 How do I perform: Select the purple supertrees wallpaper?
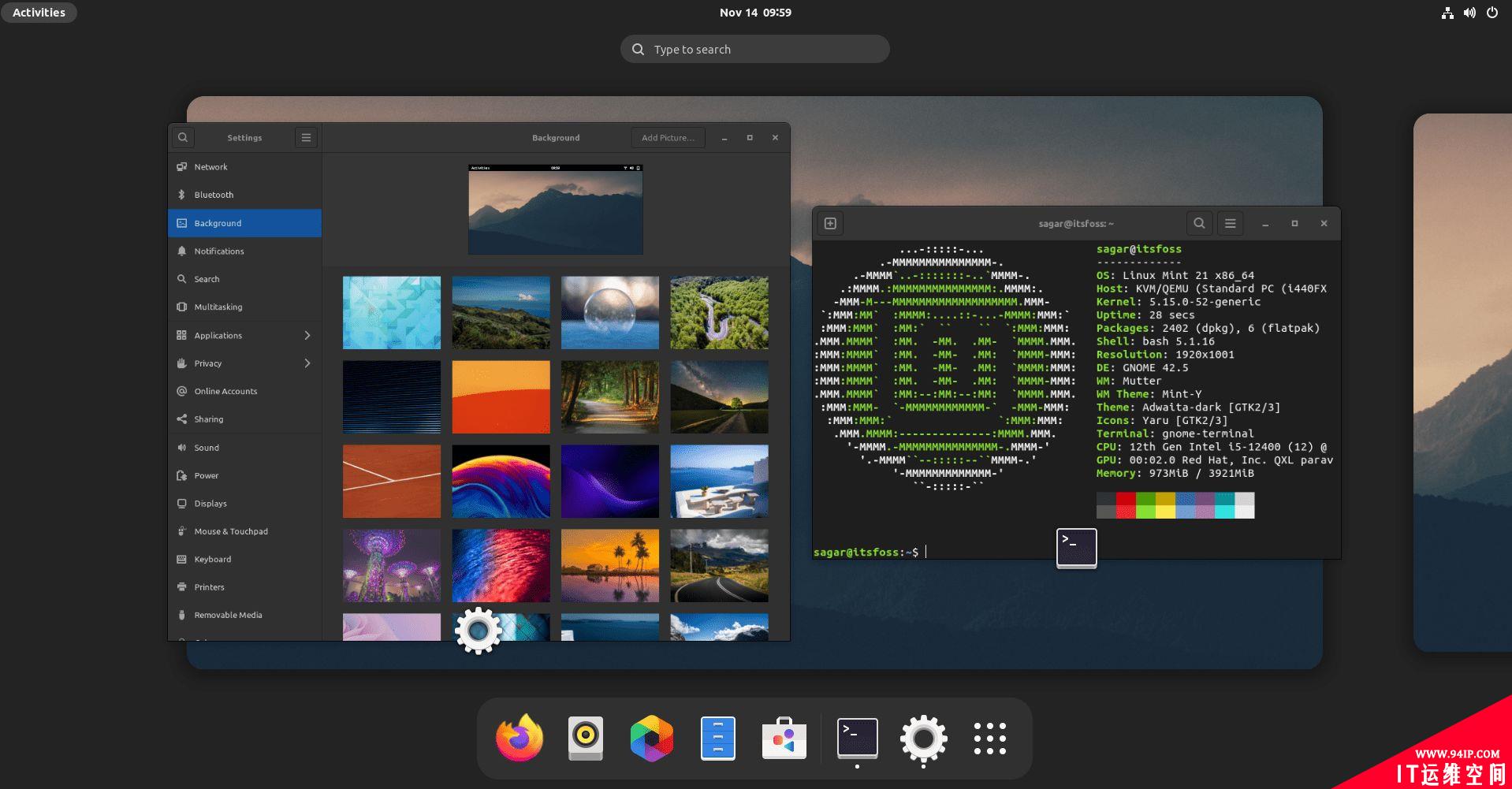tap(392, 566)
